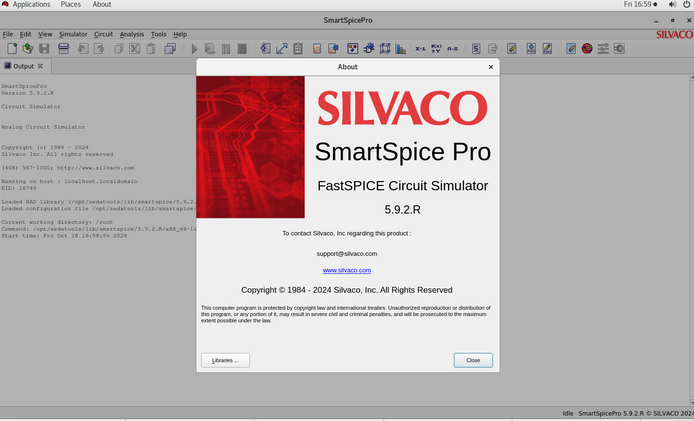694x421 pixels.
Task: Click the square frame circuit icon
Action: pyautogui.click(x=385, y=49)
